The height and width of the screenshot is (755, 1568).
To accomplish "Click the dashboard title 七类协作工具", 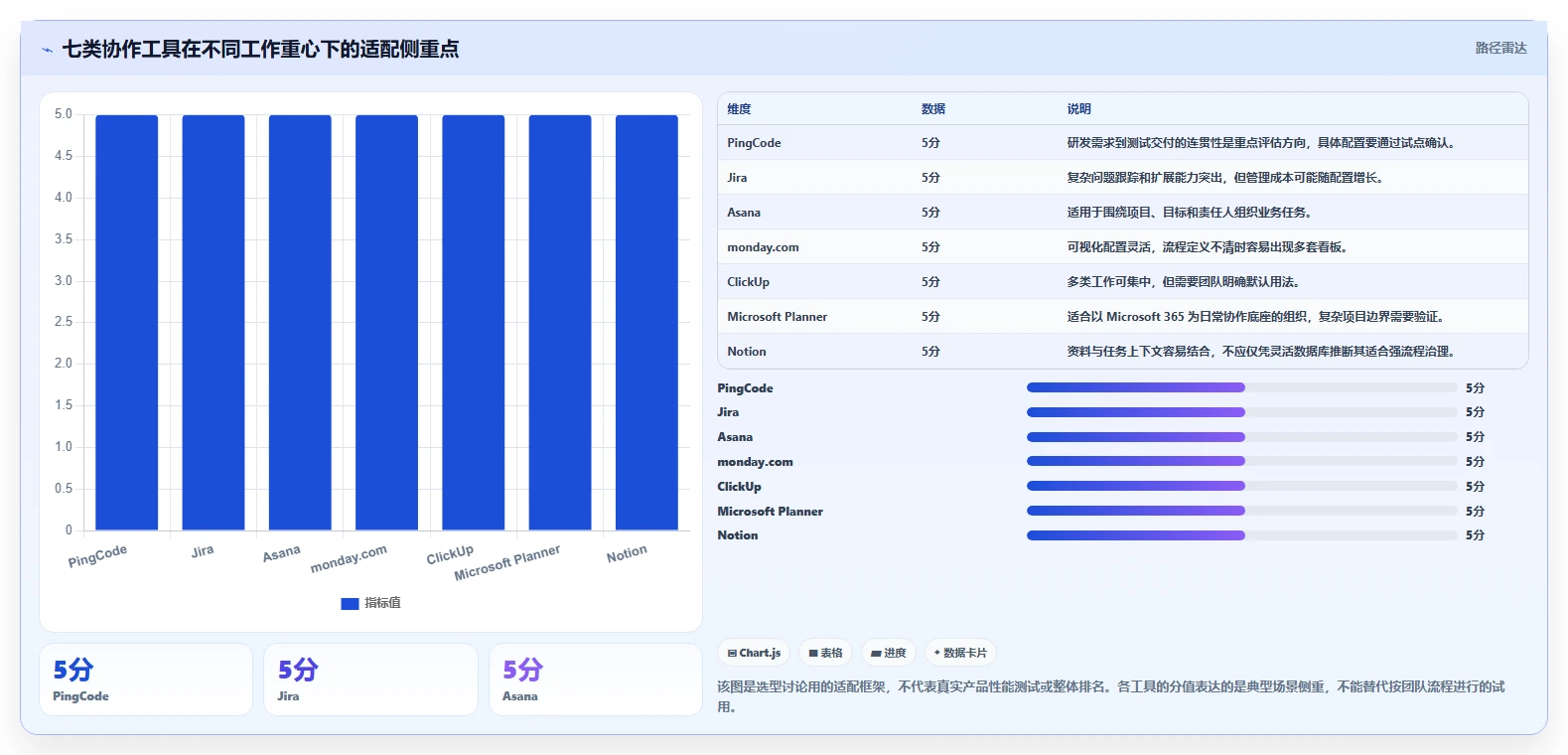I will 260,50.
